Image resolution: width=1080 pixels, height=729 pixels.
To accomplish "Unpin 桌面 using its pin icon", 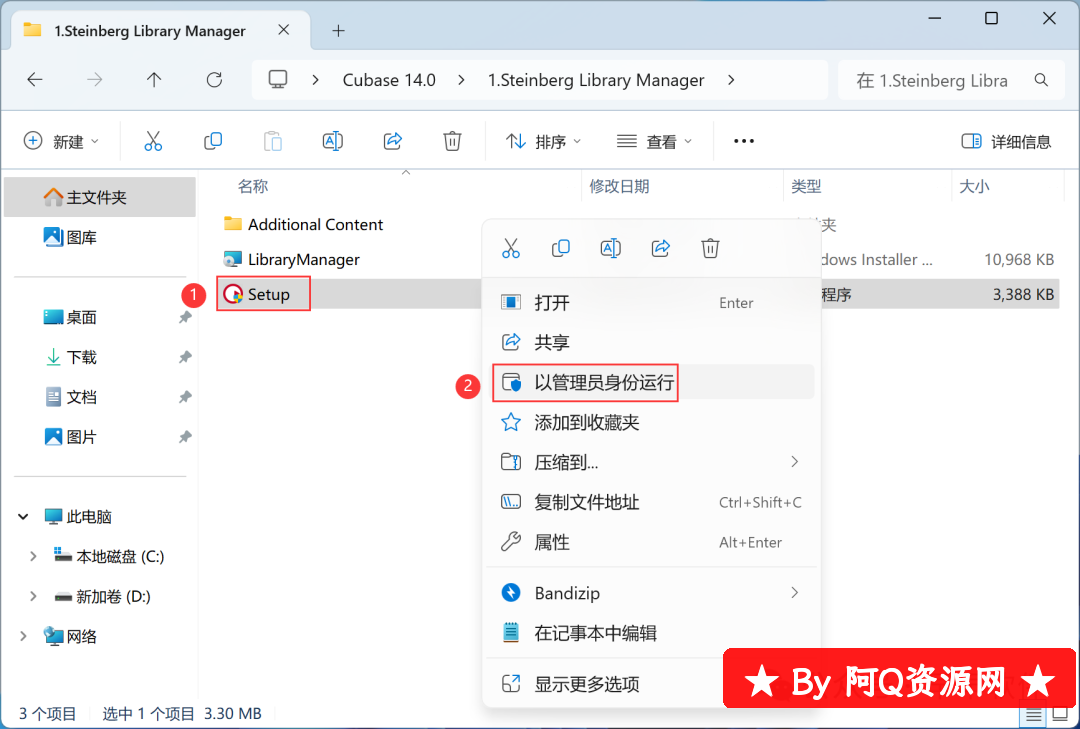I will click(185, 317).
